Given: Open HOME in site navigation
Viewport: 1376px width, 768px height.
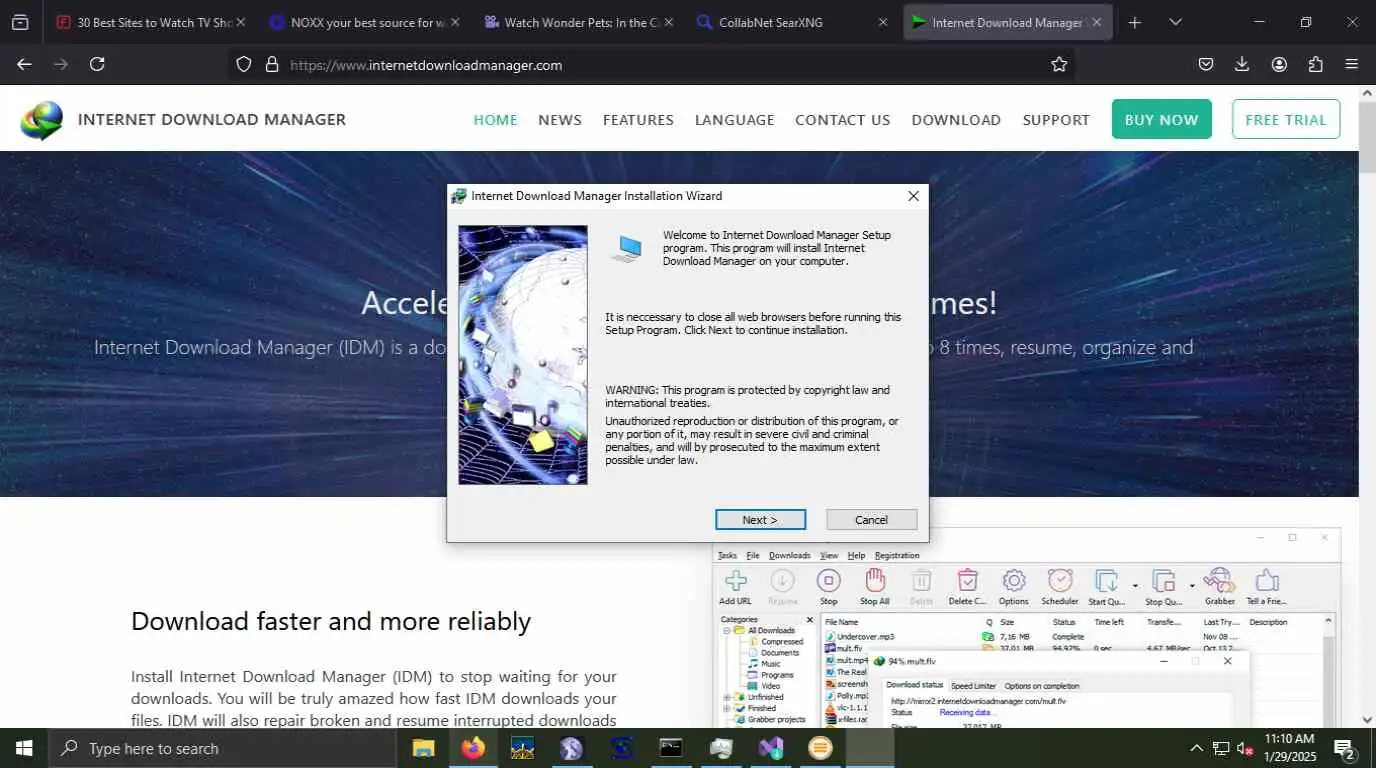Looking at the screenshot, I should point(495,120).
